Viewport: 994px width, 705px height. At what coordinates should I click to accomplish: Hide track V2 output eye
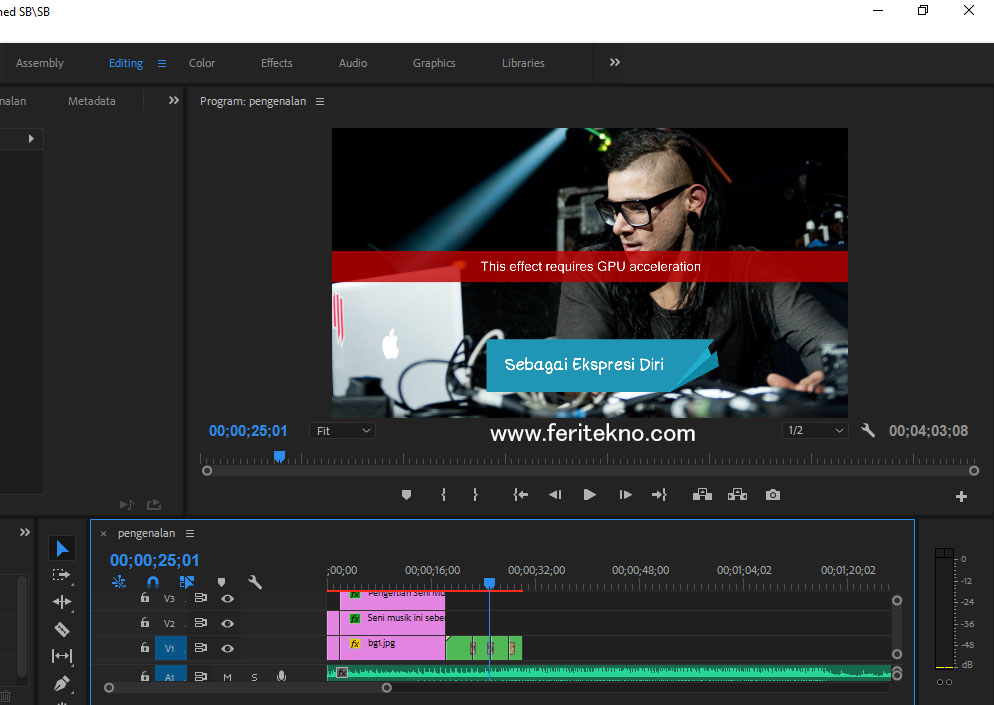228,623
